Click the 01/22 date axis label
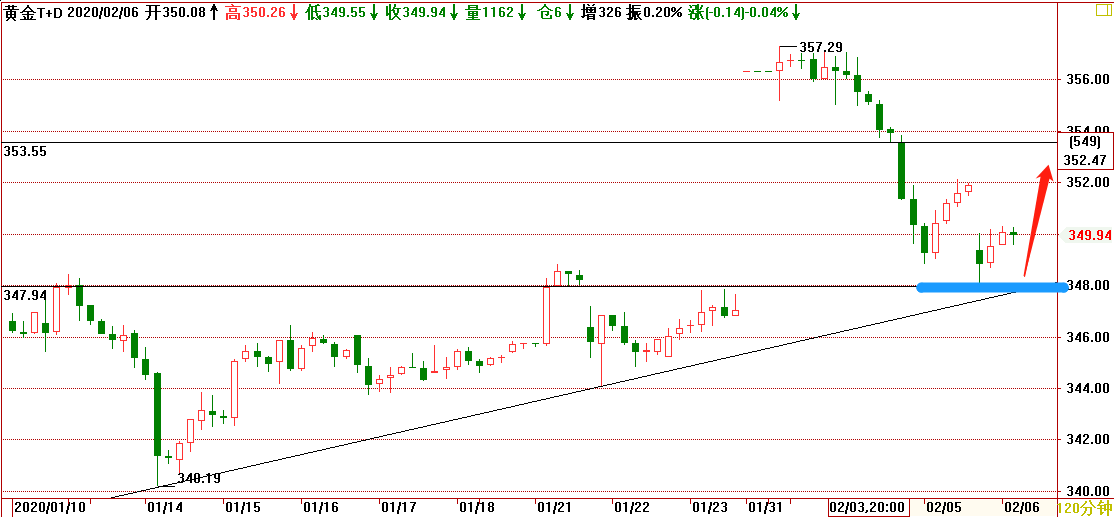Viewport: 1114px width, 517px height. click(632, 508)
